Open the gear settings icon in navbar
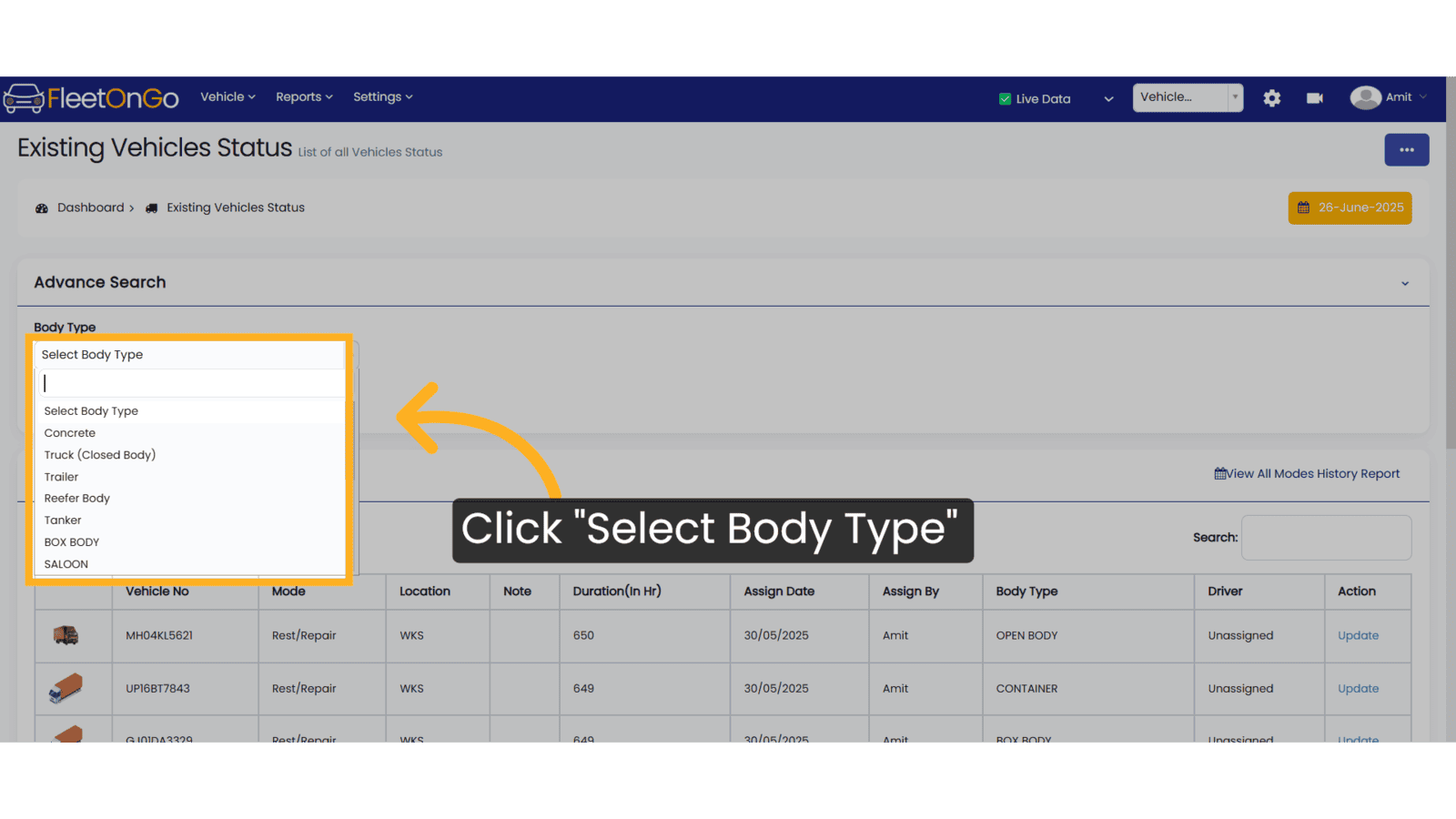 point(1272,98)
